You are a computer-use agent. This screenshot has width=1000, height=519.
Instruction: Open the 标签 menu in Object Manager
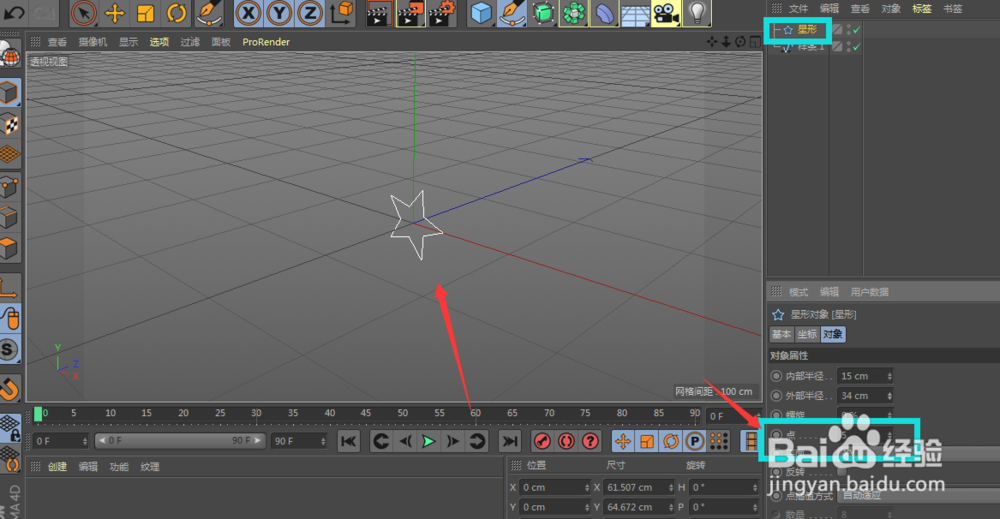[922, 8]
